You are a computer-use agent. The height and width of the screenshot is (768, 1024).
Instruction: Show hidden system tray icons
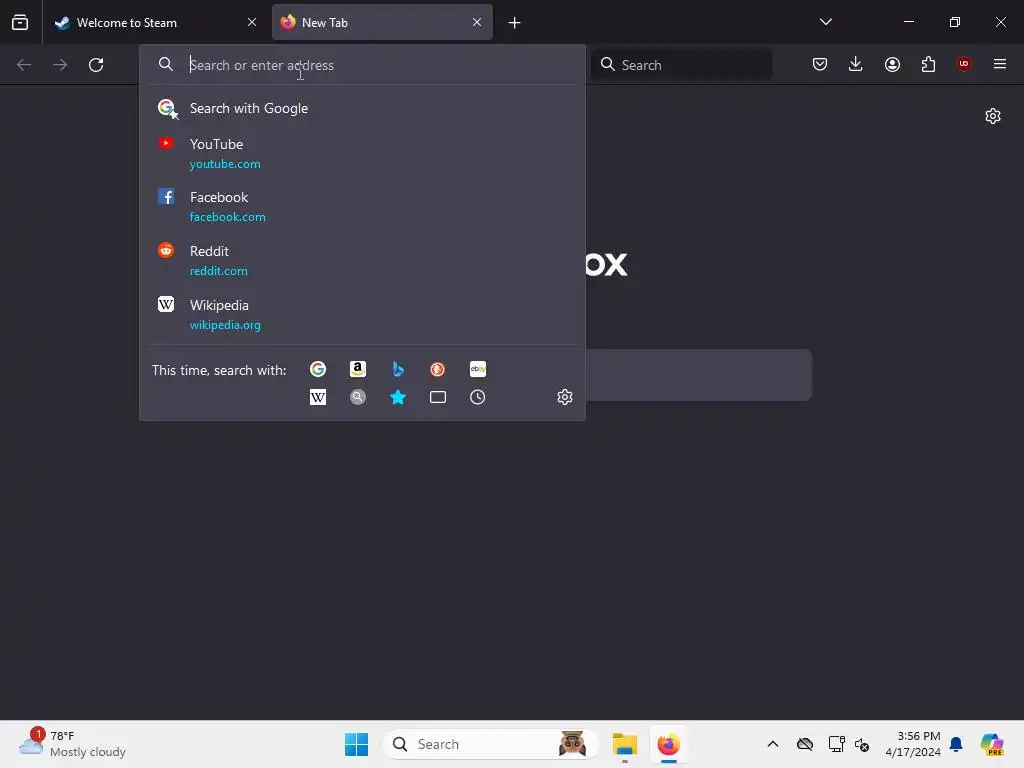click(773, 744)
